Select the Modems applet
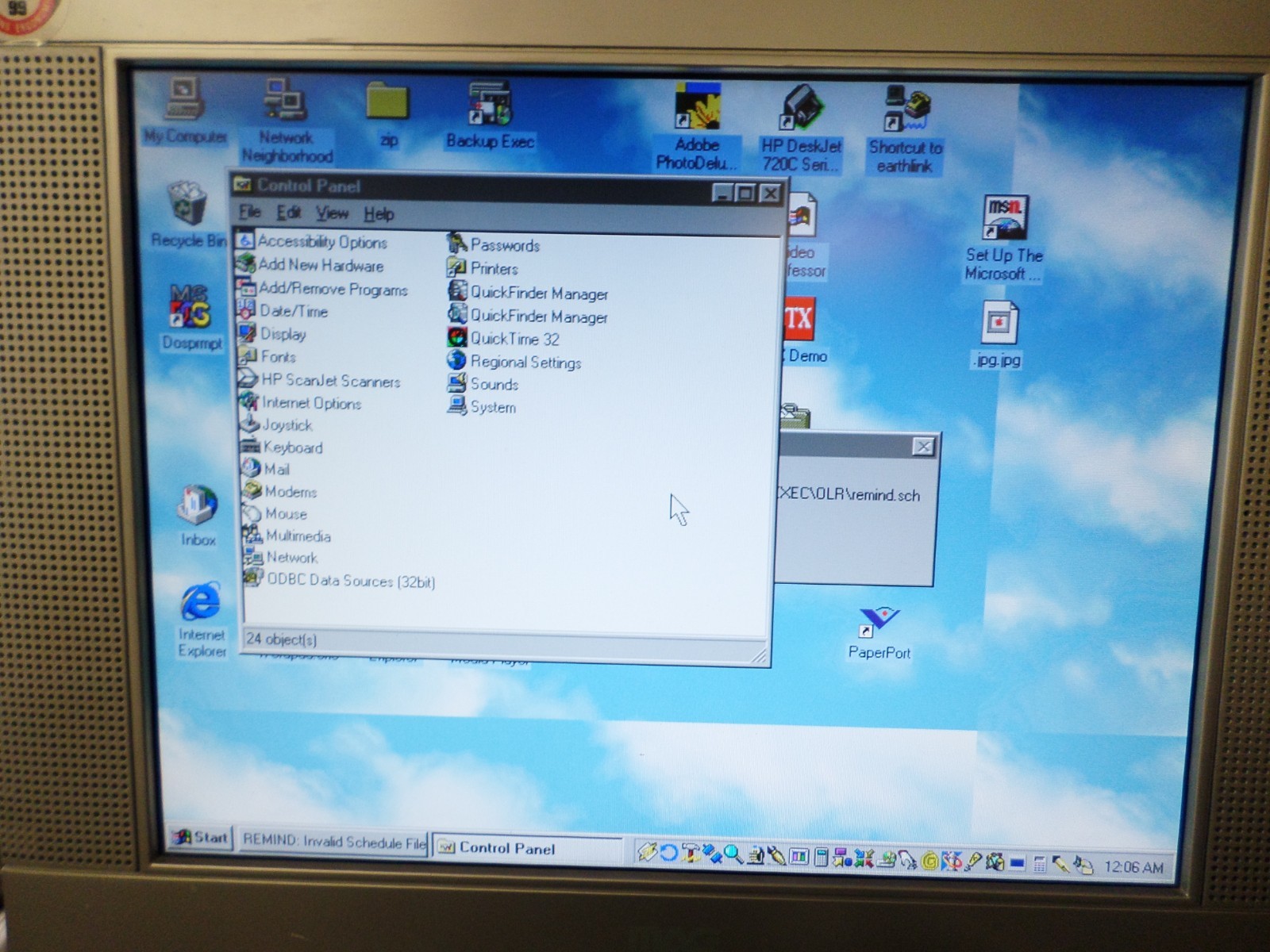Screen dimensions: 1270x952 coord(280,491)
